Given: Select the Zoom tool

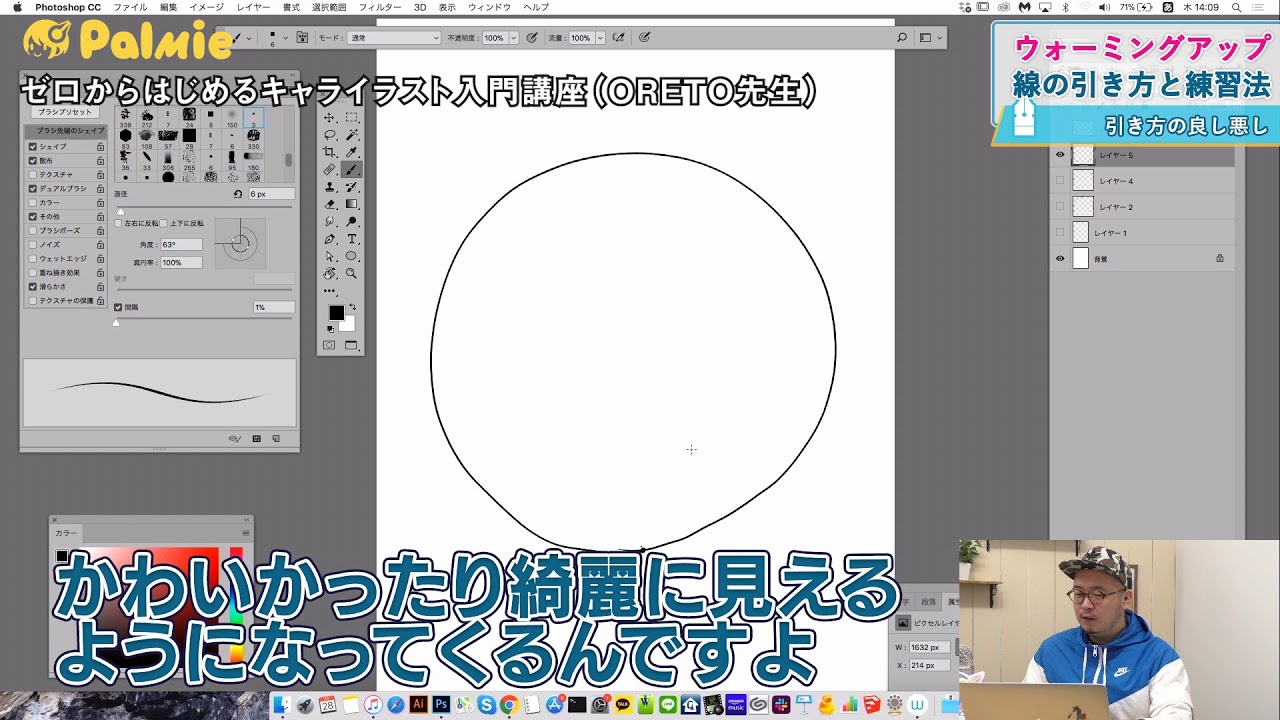Looking at the screenshot, I should [352, 273].
